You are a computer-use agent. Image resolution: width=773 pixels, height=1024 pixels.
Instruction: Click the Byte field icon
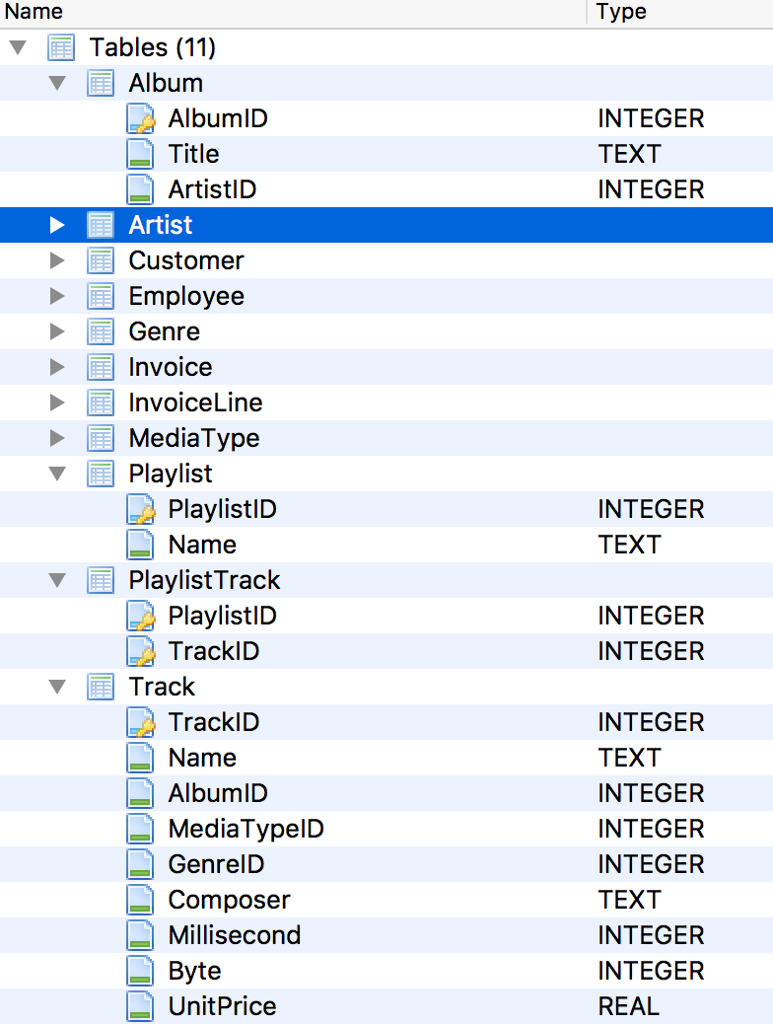[x=140, y=970]
